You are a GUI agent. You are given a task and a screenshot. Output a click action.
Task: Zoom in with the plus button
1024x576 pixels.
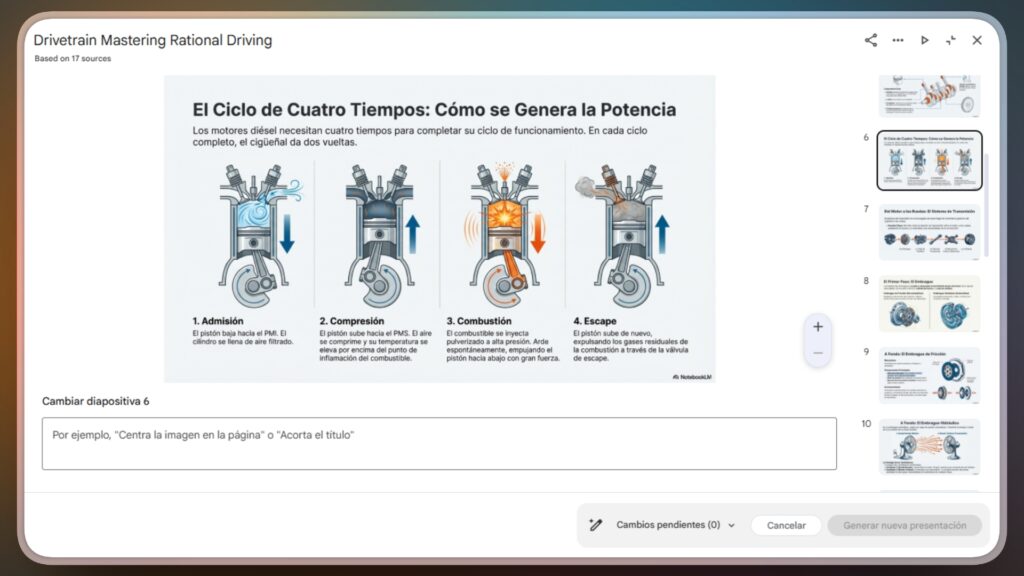pyautogui.click(x=818, y=327)
